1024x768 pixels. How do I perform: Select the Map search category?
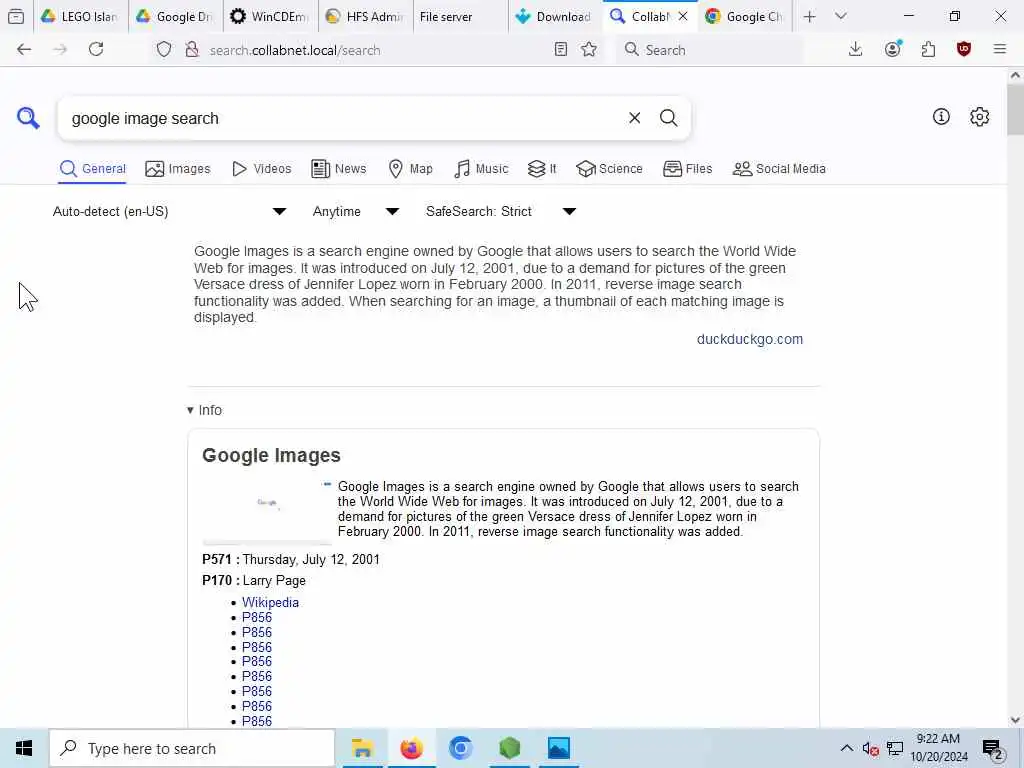tap(410, 169)
